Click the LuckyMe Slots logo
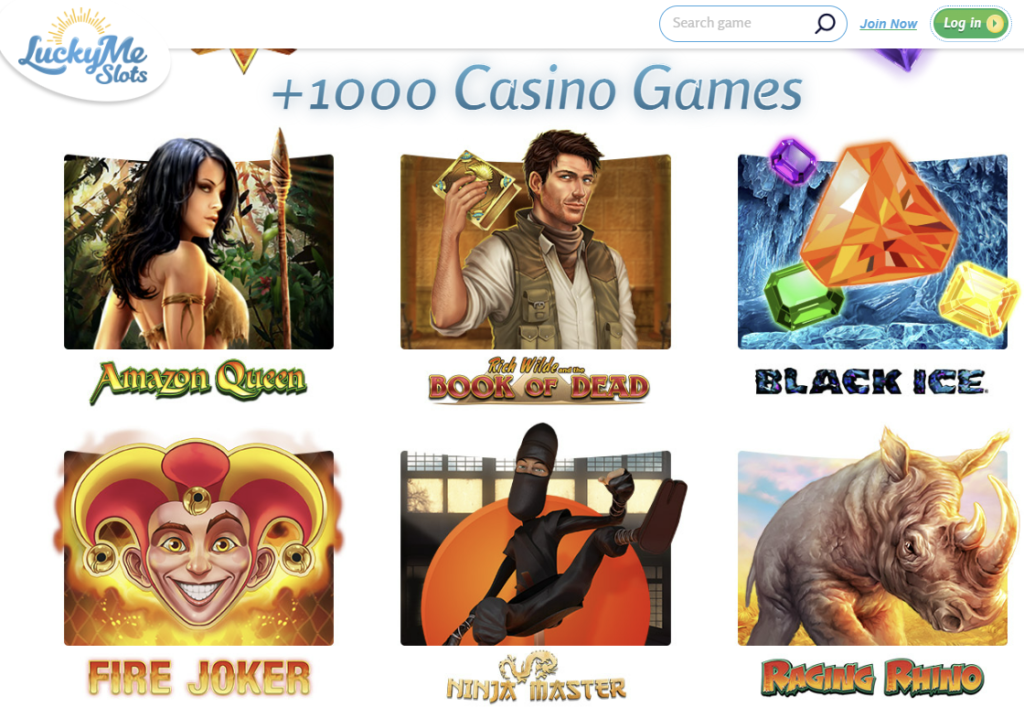The height and width of the screenshot is (718, 1024). [84, 51]
